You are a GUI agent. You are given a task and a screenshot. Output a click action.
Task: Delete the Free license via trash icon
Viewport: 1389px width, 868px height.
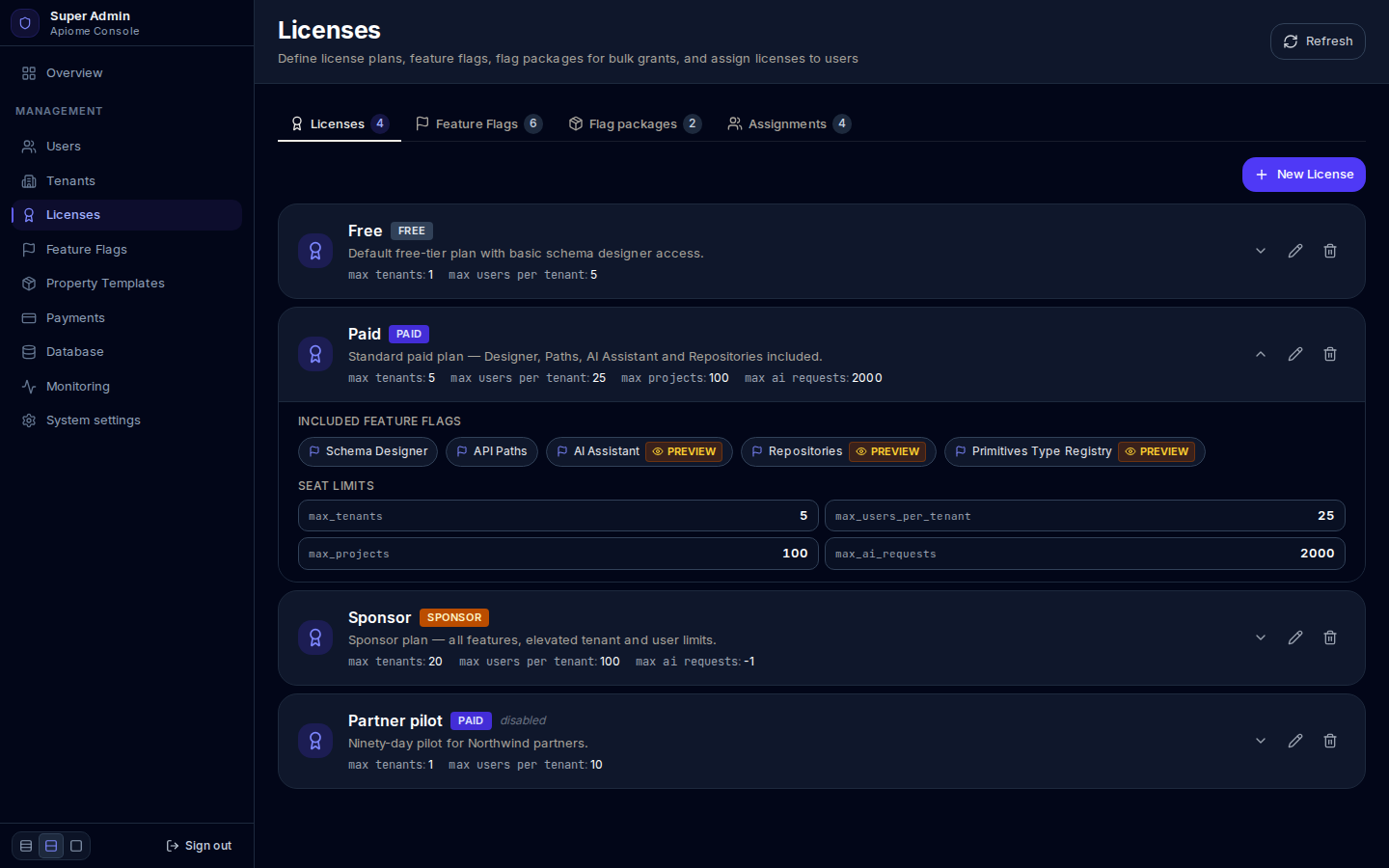pyautogui.click(x=1330, y=251)
